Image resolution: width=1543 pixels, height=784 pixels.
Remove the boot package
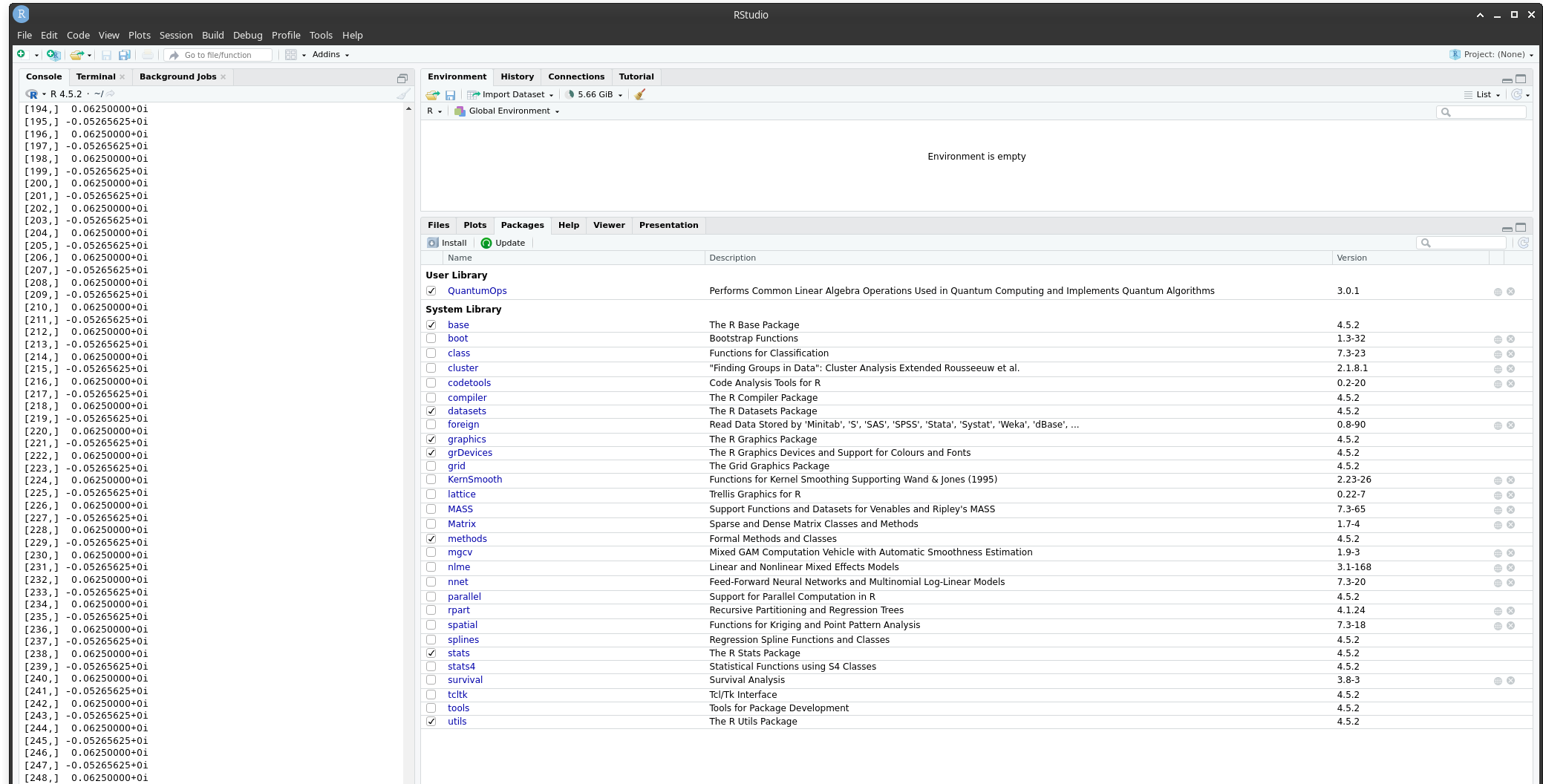click(1510, 339)
